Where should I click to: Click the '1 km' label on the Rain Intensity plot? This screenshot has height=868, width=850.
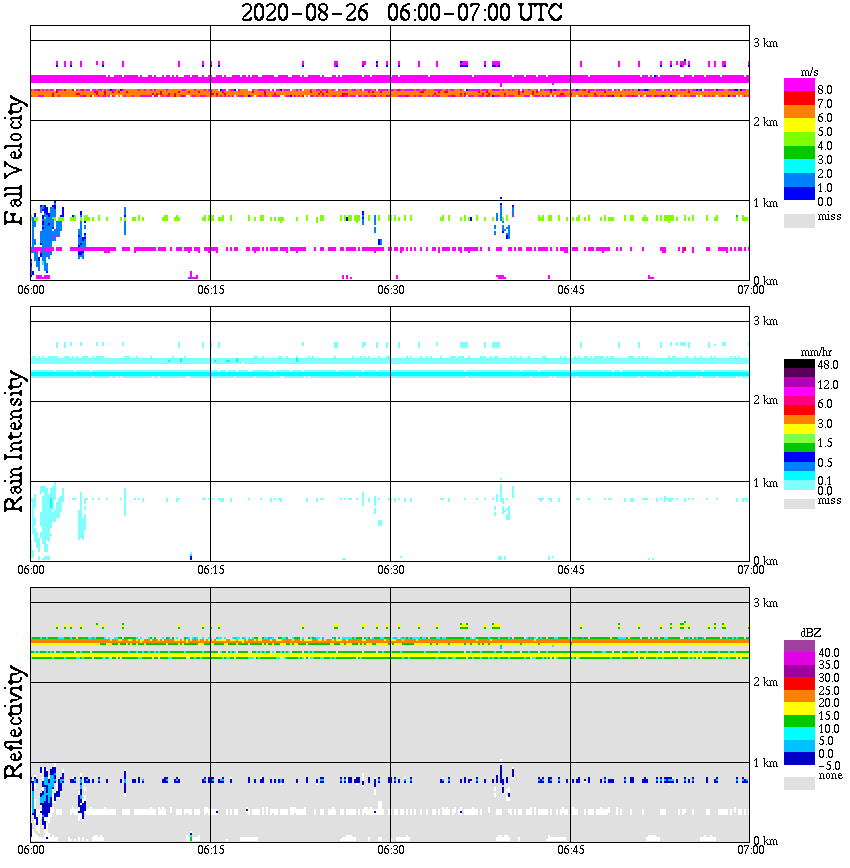tap(766, 483)
